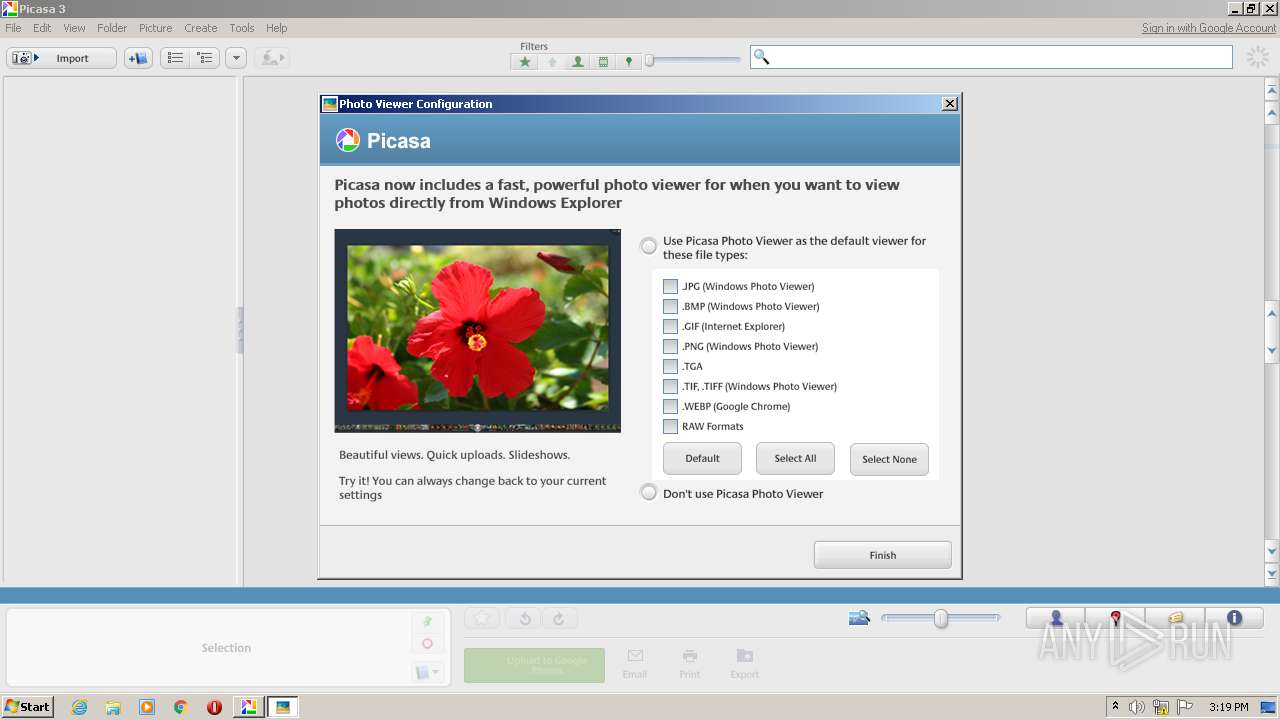The image size is (1280, 720).
Task: Click the red hibiscus preview image
Action: pos(477,330)
